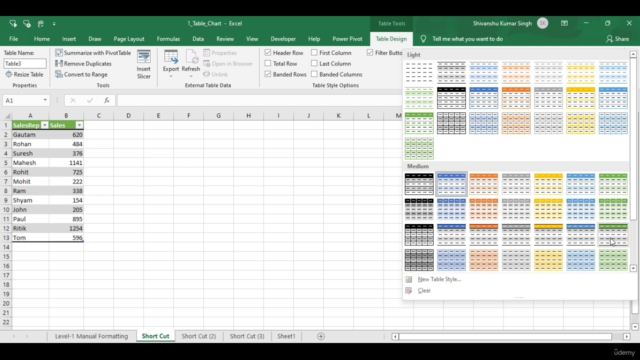
Task: Open the Sales column filter dropdown
Action: click(79, 125)
